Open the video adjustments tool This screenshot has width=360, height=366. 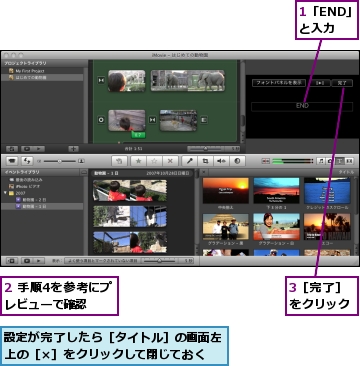click(237, 161)
